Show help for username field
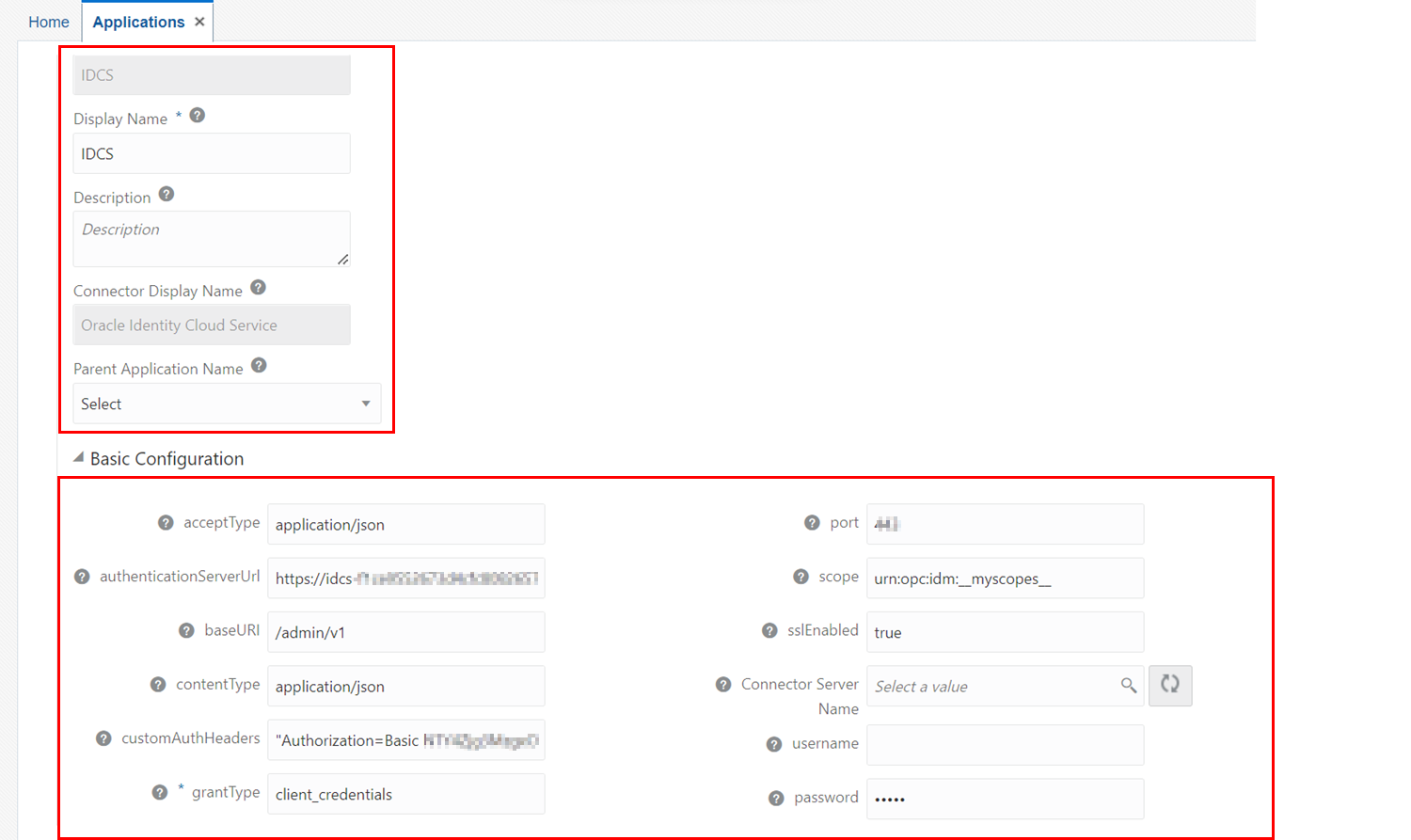1411x840 pixels. 774,744
